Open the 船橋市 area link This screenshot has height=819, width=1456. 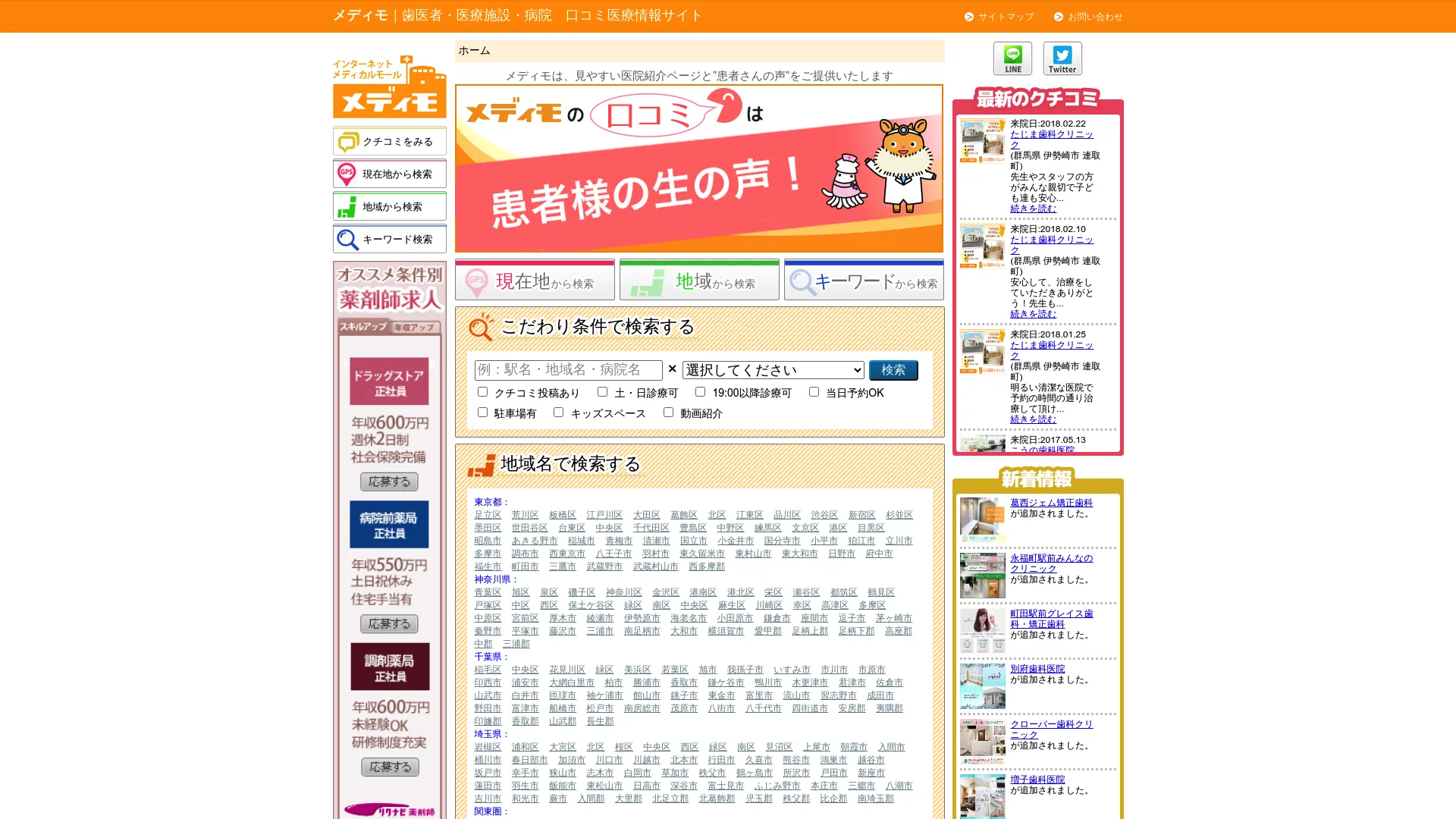(563, 709)
